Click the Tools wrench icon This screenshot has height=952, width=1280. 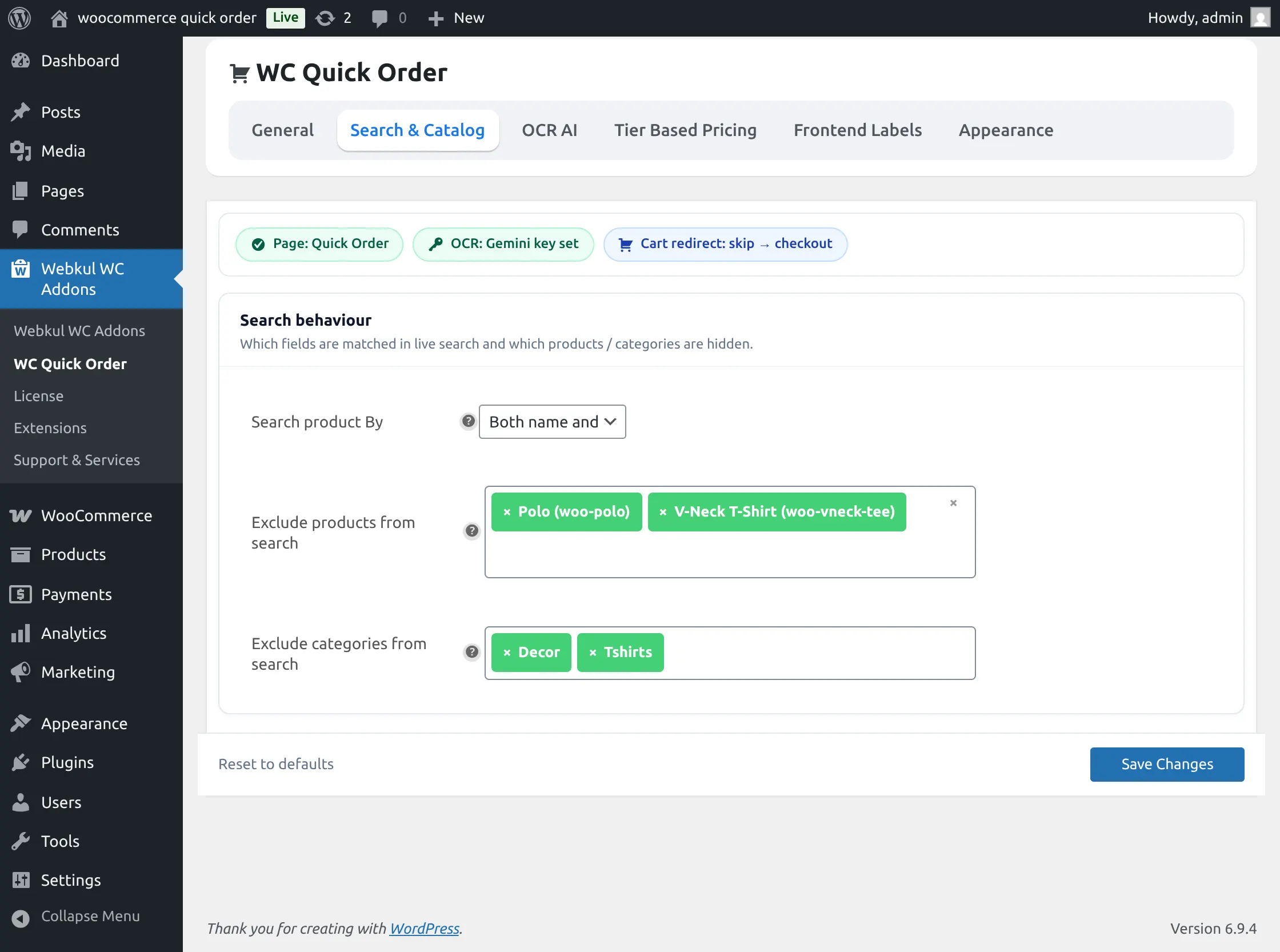[21, 841]
